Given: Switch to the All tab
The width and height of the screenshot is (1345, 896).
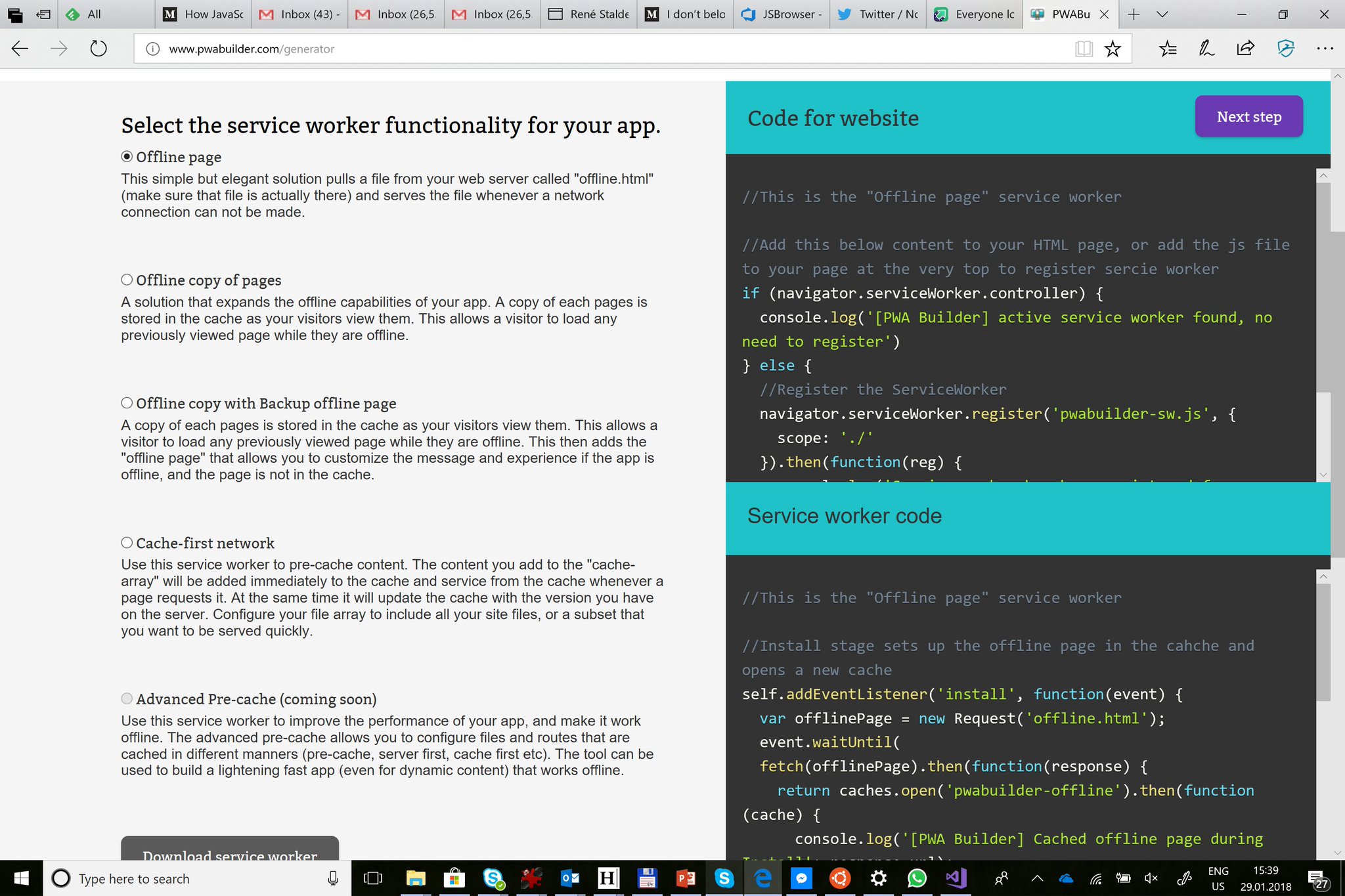Looking at the screenshot, I should click(x=106, y=14).
